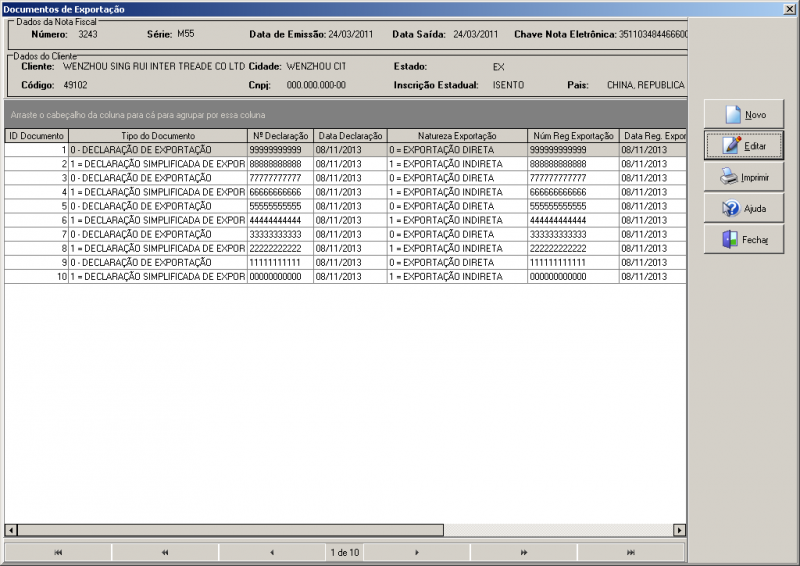Click Número value 3243

coord(88,34)
